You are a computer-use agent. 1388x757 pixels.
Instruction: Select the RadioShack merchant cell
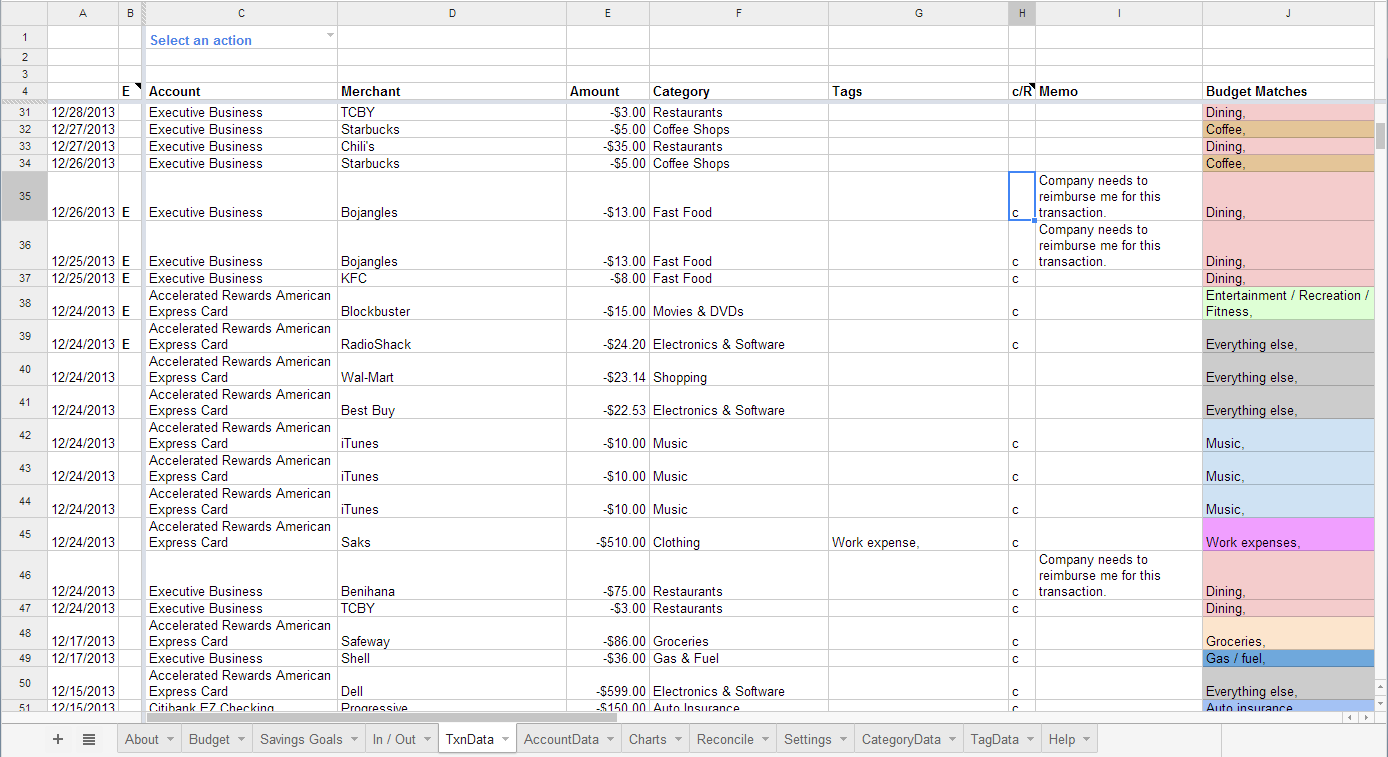click(452, 336)
